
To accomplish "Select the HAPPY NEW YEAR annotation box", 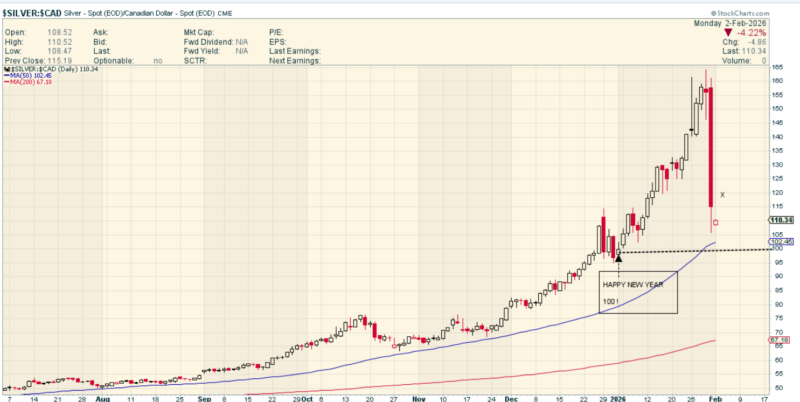I will click(637, 292).
